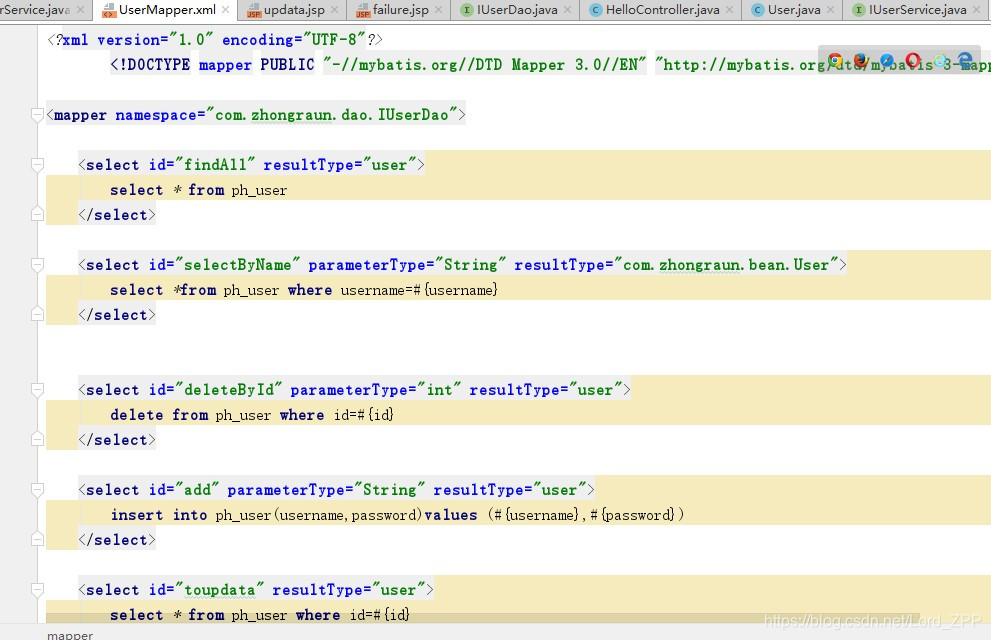Open in Opera browser icon
The height and width of the screenshot is (640, 991).
coord(913,61)
